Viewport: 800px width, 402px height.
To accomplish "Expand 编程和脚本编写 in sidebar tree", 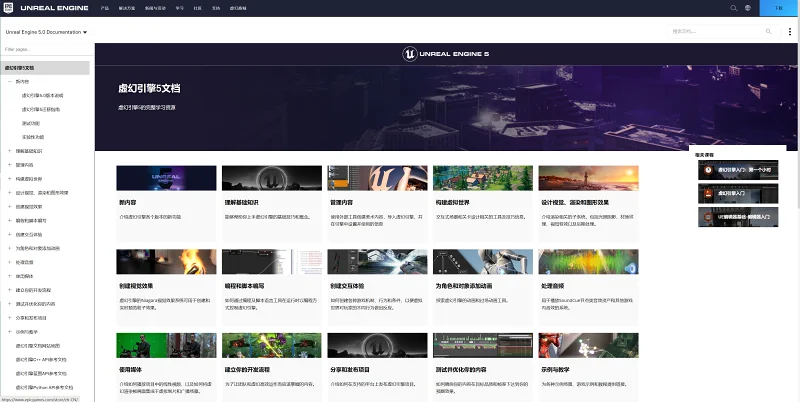I will [x=10, y=220].
